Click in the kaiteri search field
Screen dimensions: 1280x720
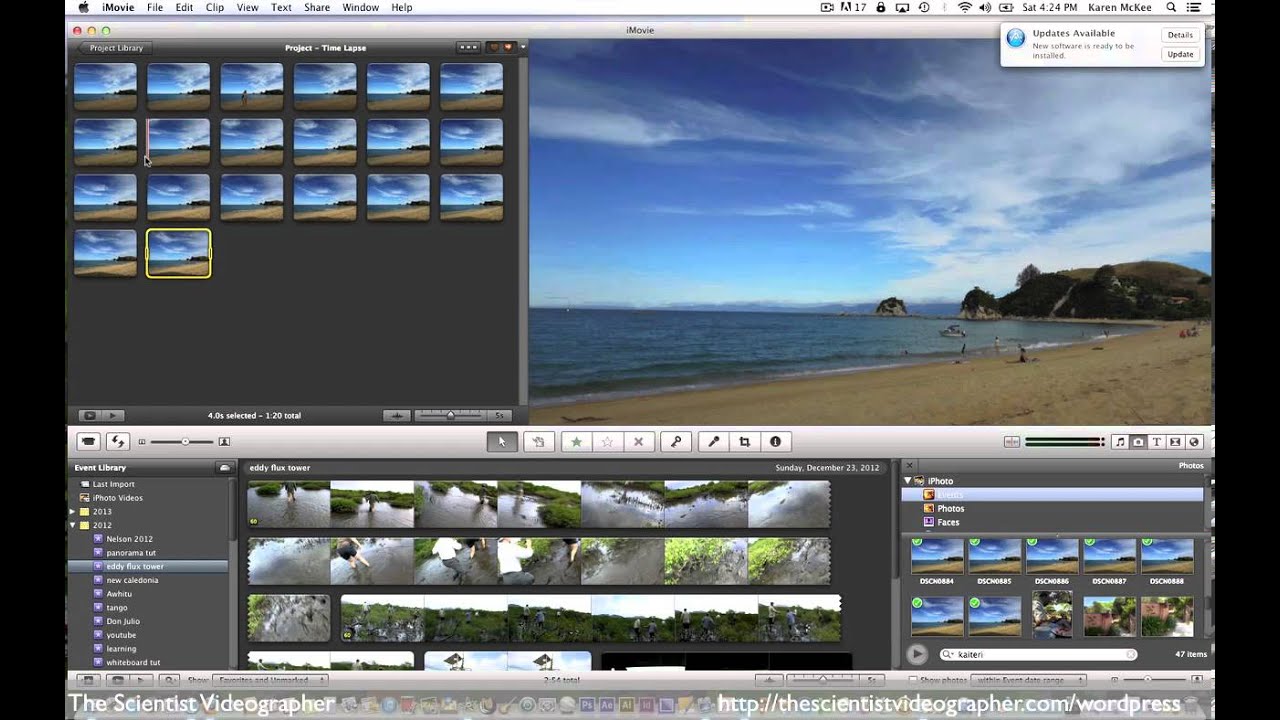pyautogui.click(x=1040, y=655)
